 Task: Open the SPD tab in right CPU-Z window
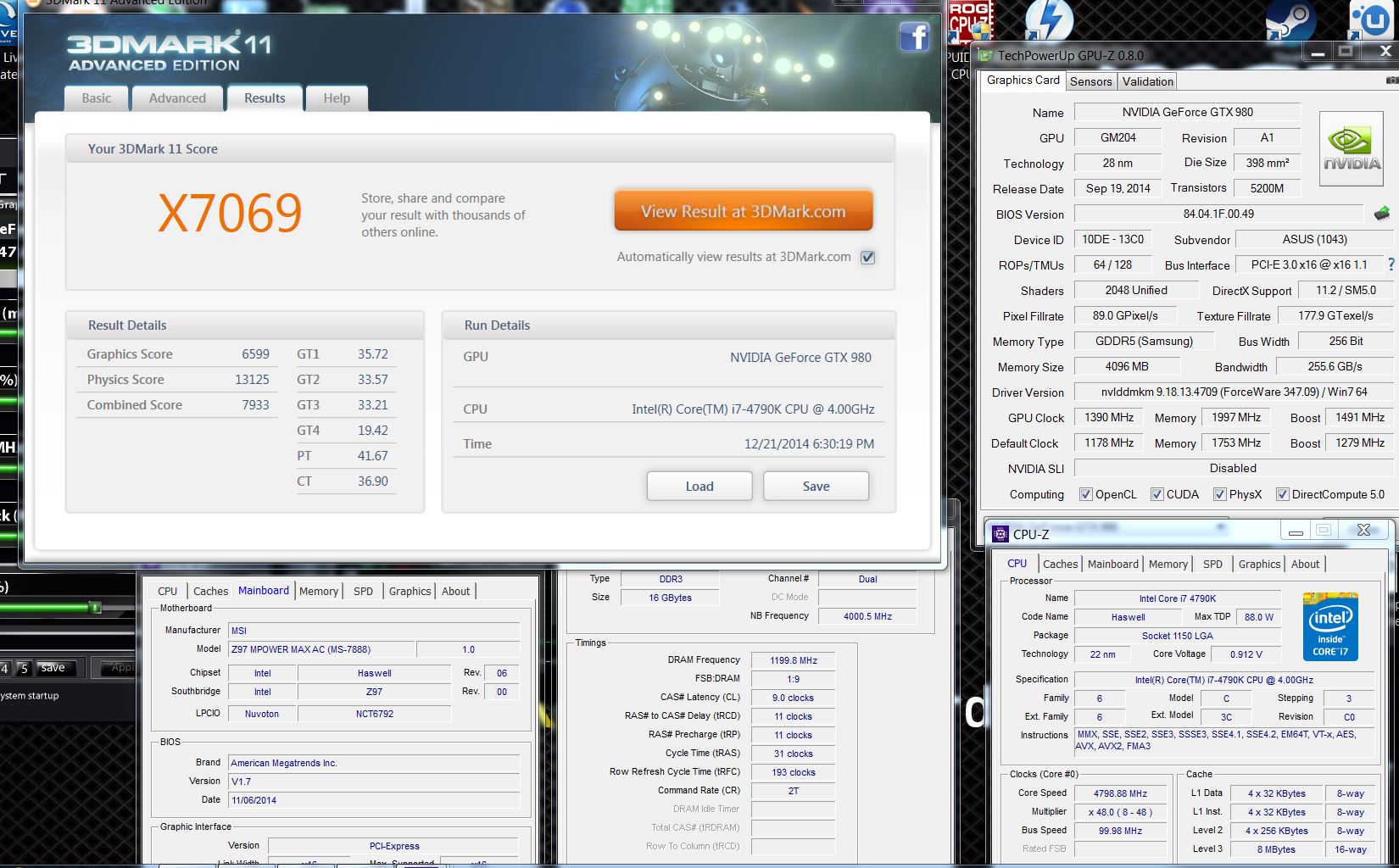[1212, 564]
